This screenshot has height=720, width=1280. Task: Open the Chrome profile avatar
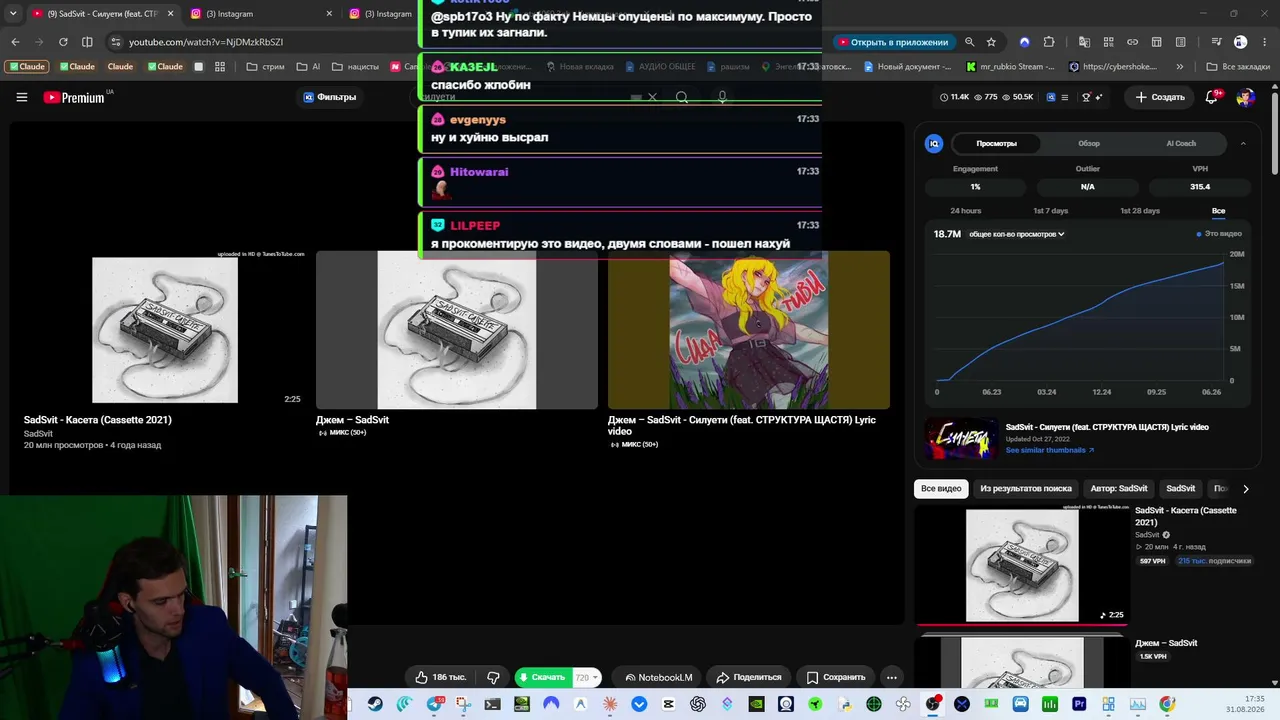click(1241, 42)
